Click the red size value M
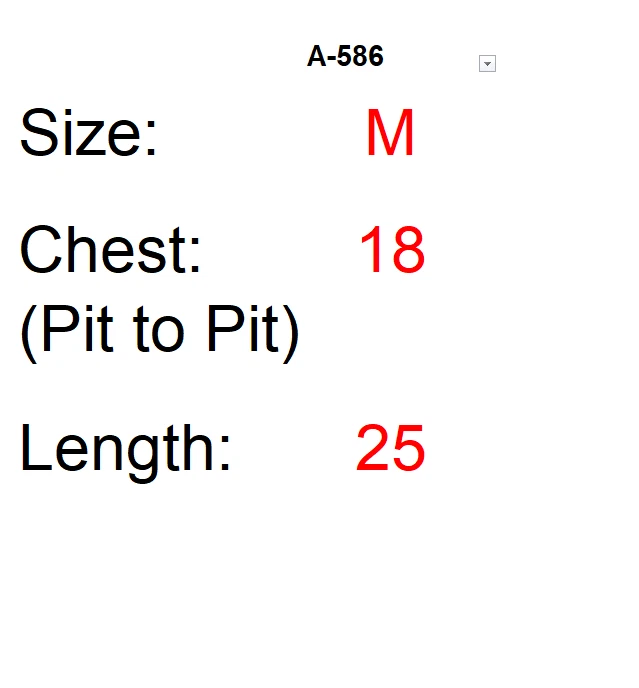639x688 pixels. [x=390, y=134]
